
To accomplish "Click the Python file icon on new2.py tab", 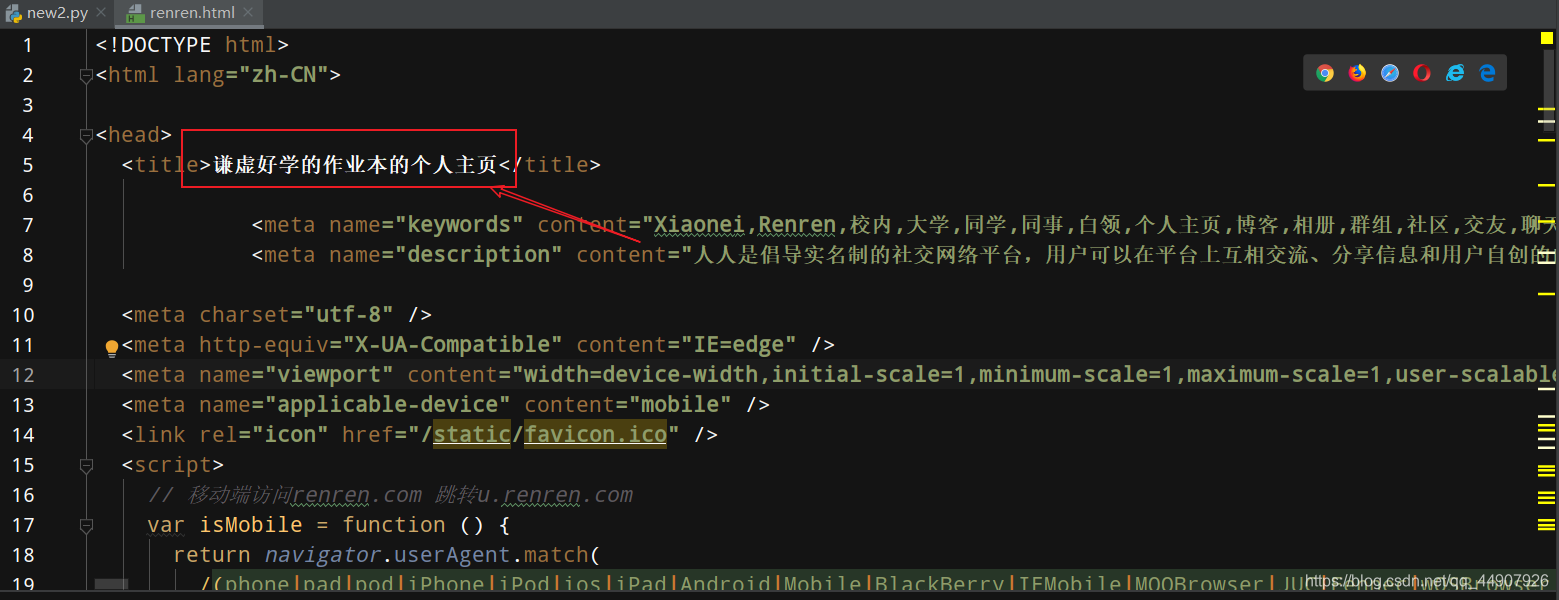I will pyautogui.click(x=14, y=13).
